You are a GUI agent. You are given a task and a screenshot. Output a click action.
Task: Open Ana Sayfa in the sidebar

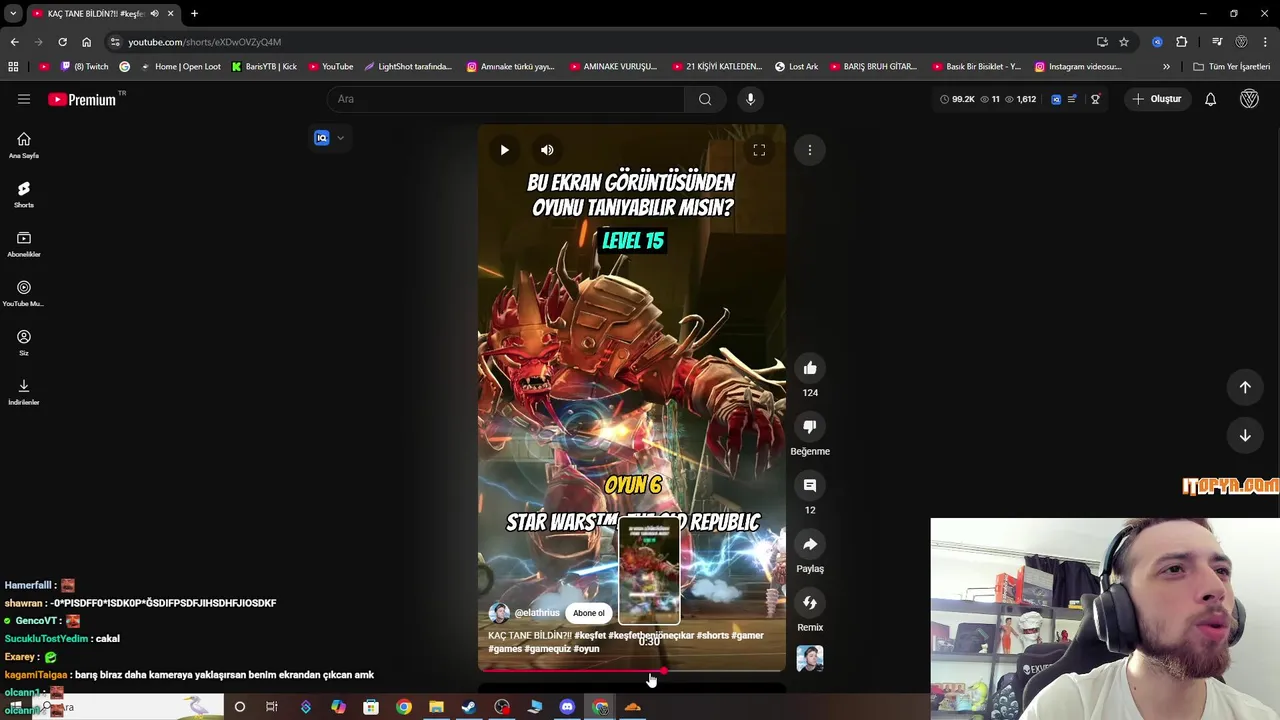point(24,145)
